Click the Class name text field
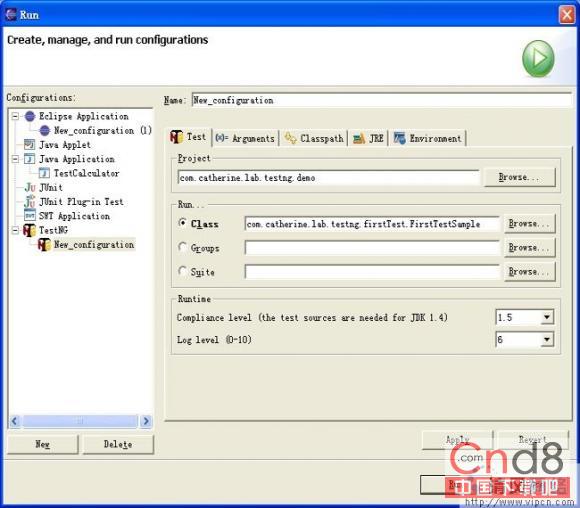This screenshot has width=580, height=508. [x=372, y=224]
